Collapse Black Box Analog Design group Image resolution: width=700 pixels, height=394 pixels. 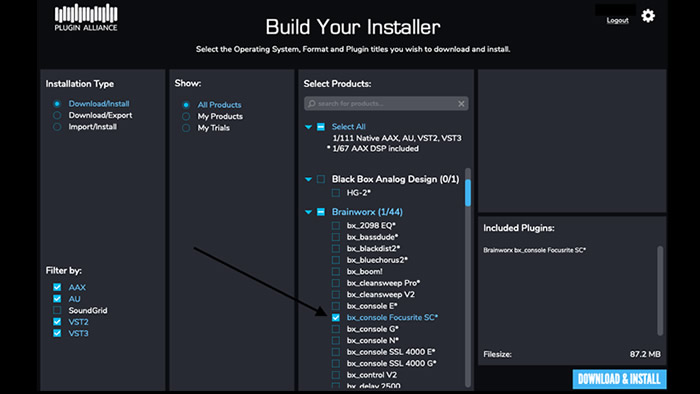308,179
